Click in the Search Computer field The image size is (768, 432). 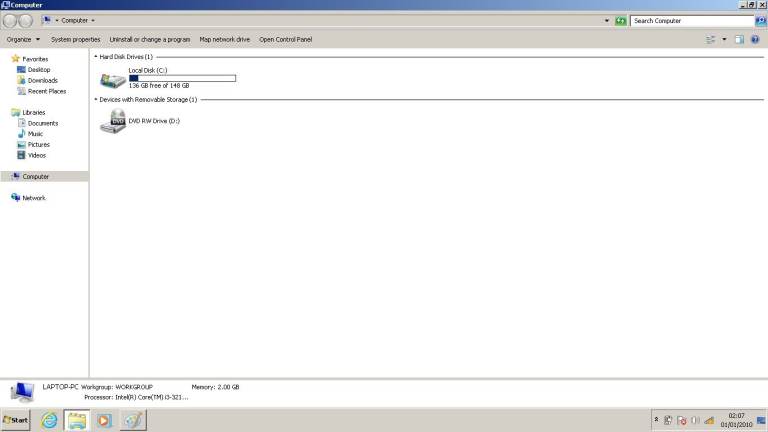click(x=690, y=20)
